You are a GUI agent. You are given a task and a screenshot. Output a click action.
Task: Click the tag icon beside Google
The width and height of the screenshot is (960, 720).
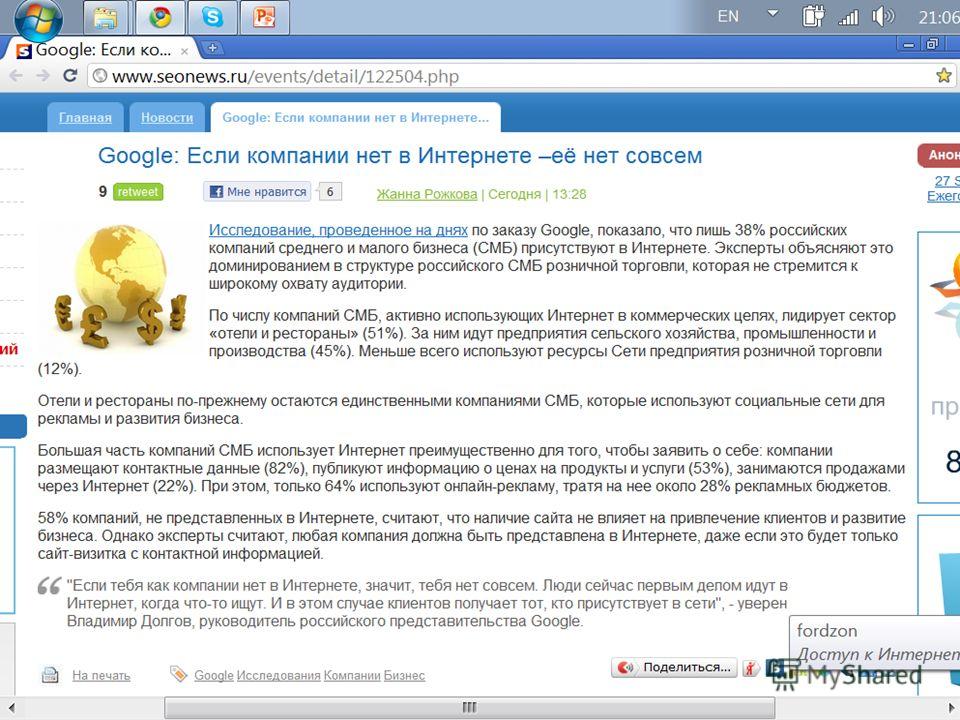(178, 673)
